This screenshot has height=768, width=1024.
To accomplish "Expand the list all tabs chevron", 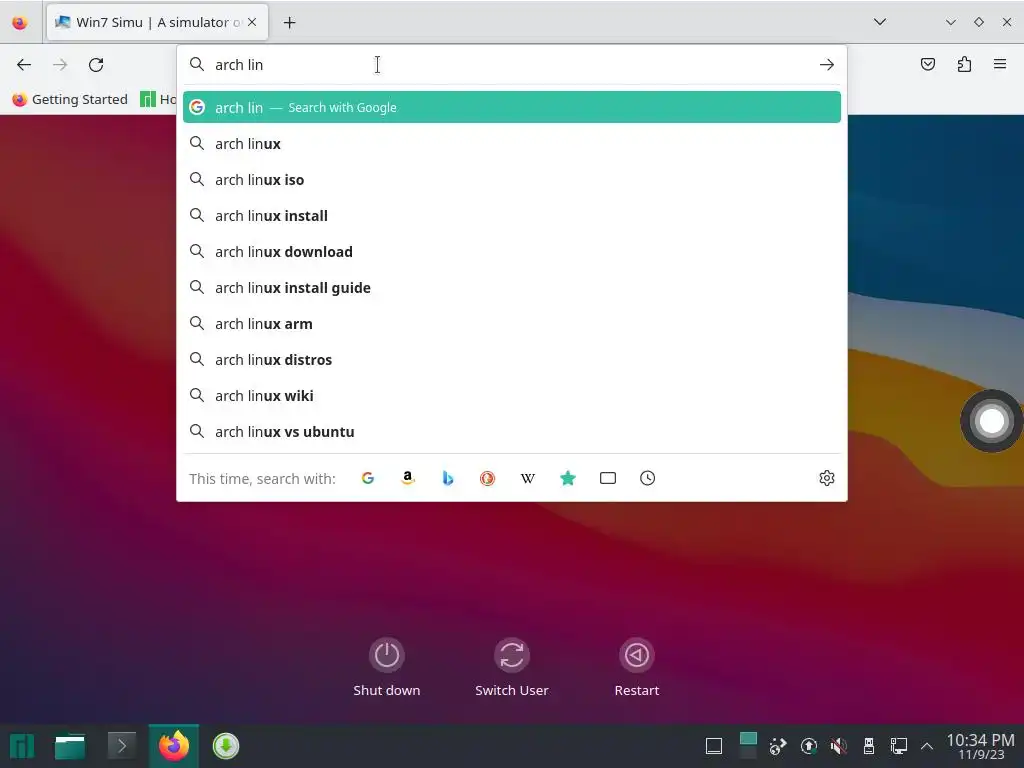I will click(880, 22).
